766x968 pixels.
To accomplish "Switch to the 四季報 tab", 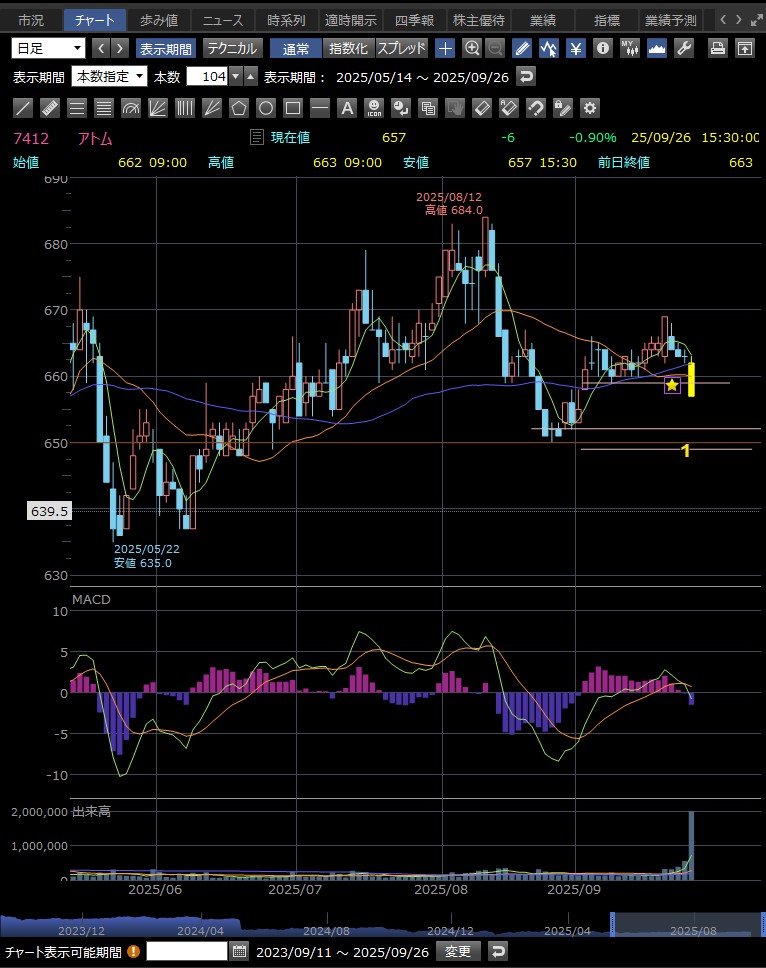I will click(416, 20).
